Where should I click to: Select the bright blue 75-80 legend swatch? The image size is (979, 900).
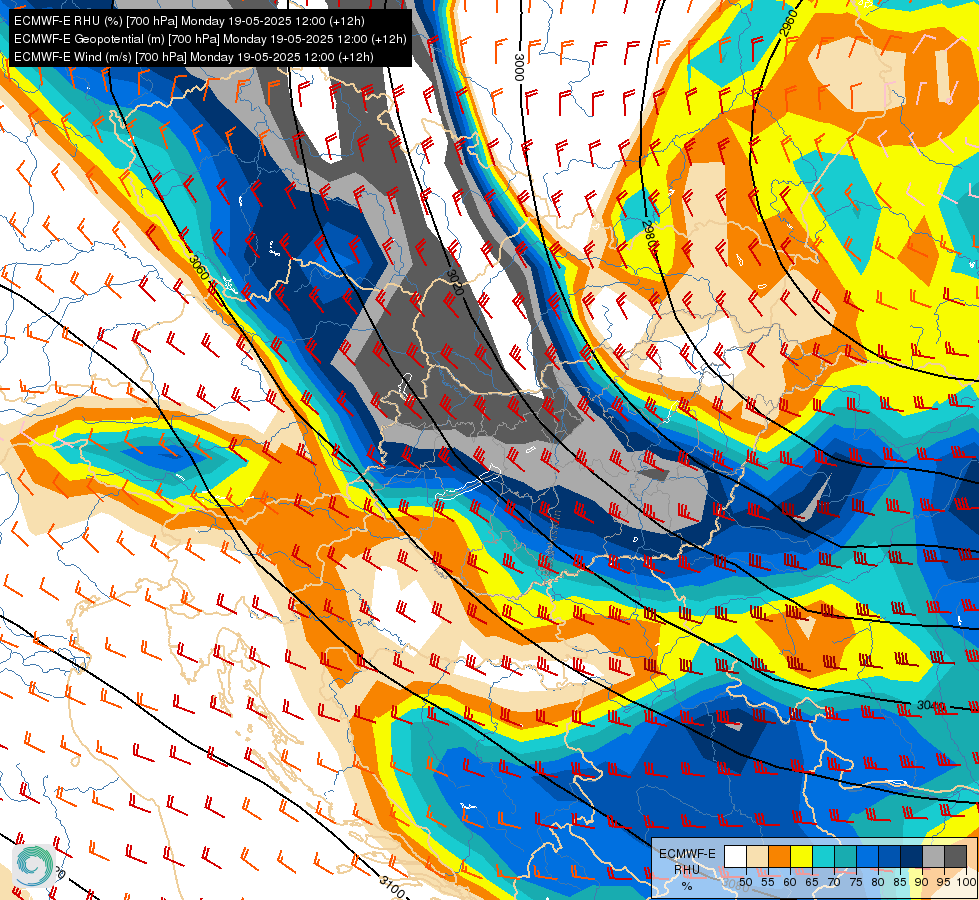coord(867,856)
